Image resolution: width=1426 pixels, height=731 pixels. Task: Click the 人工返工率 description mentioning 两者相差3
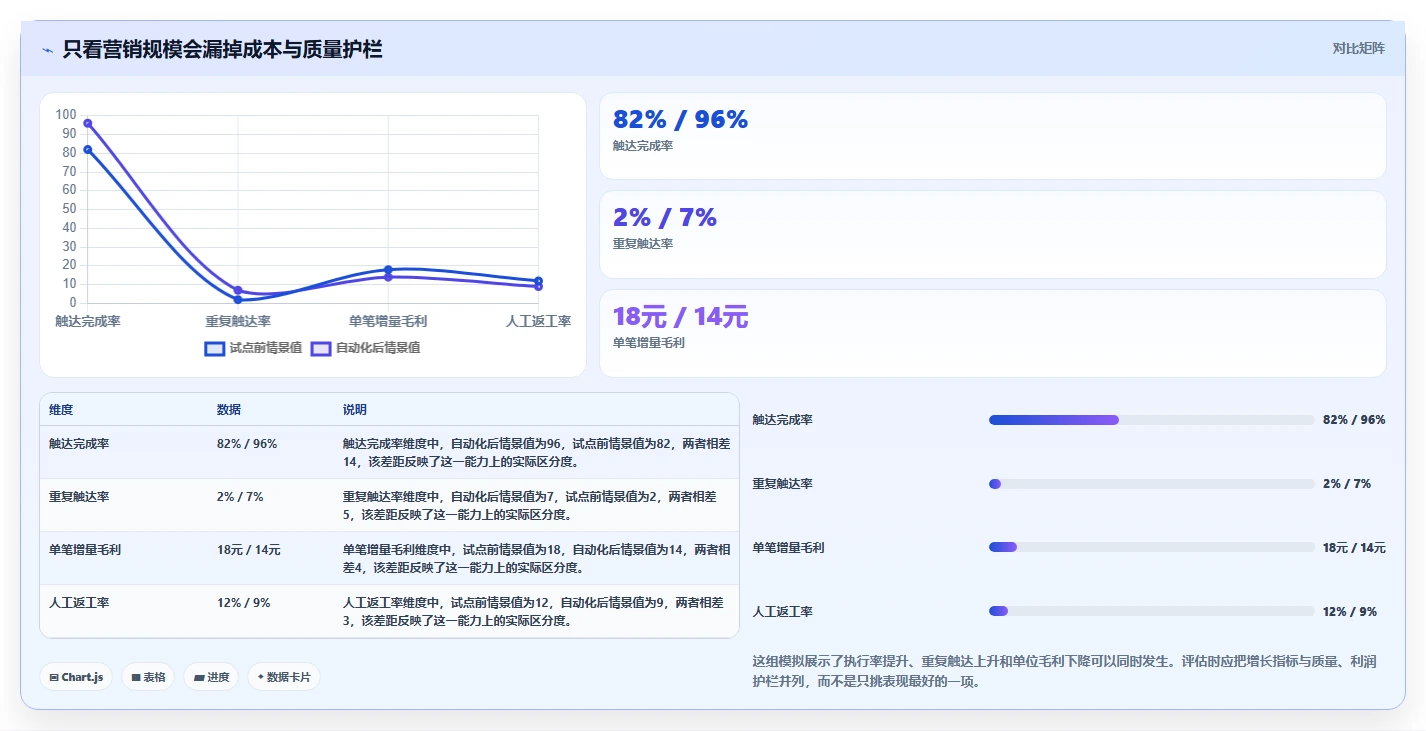536,611
